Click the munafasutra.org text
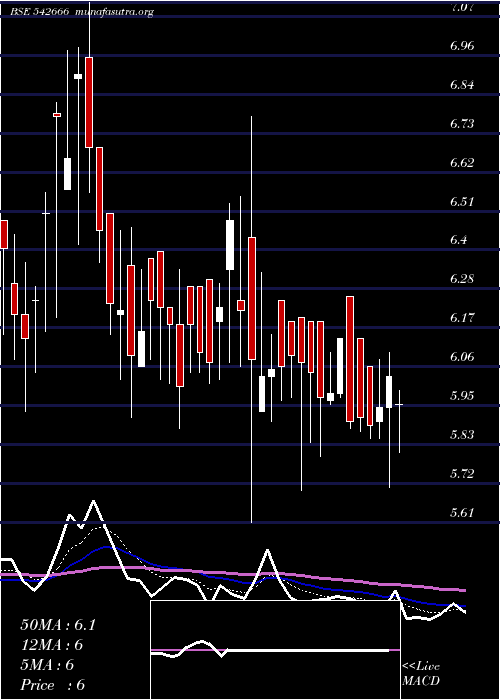The image size is (500, 700). coord(115,12)
